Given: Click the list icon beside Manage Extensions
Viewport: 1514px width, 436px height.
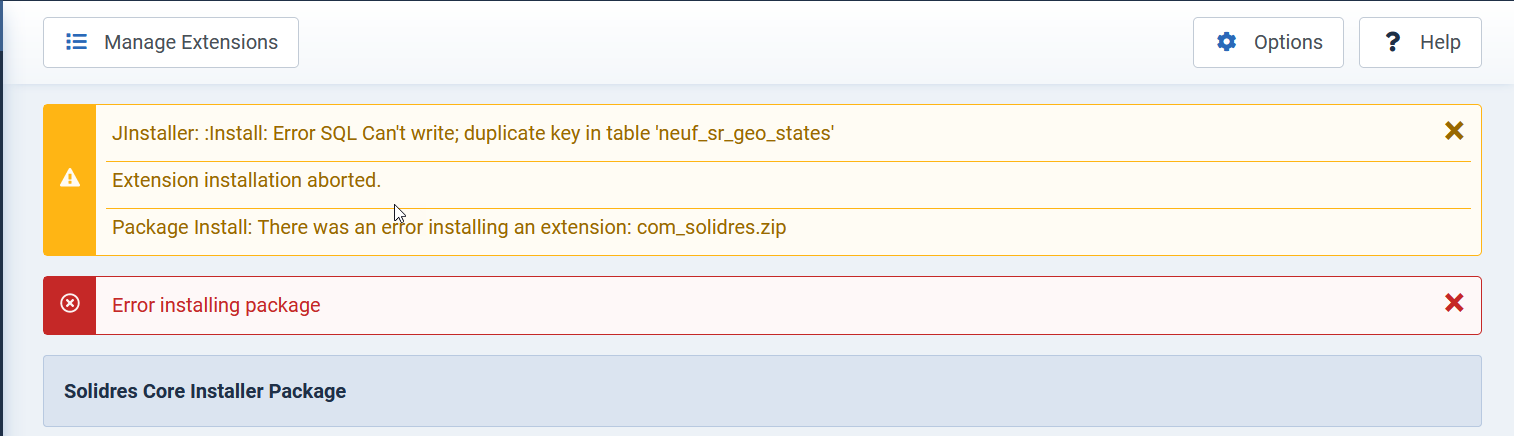Looking at the screenshot, I should click(x=76, y=42).
